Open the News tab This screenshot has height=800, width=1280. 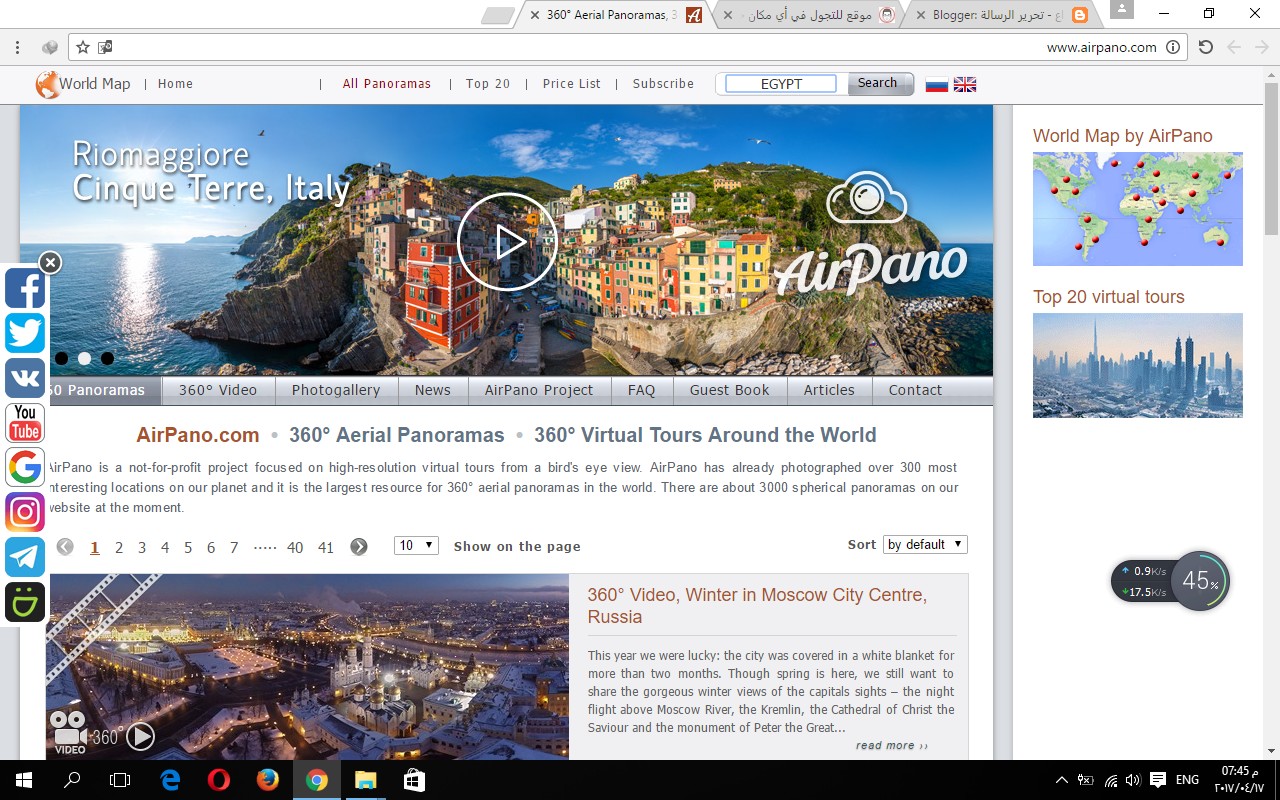(433, 390)
